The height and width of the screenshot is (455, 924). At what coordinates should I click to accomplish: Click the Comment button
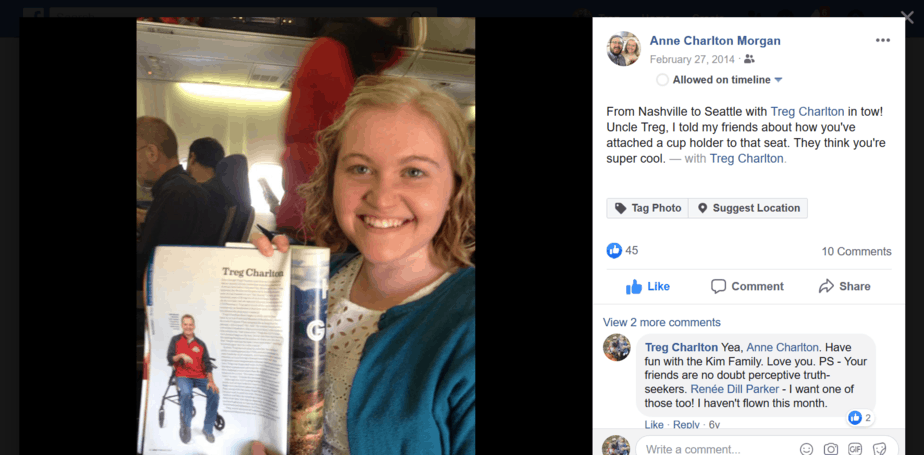tap(747, 286)
